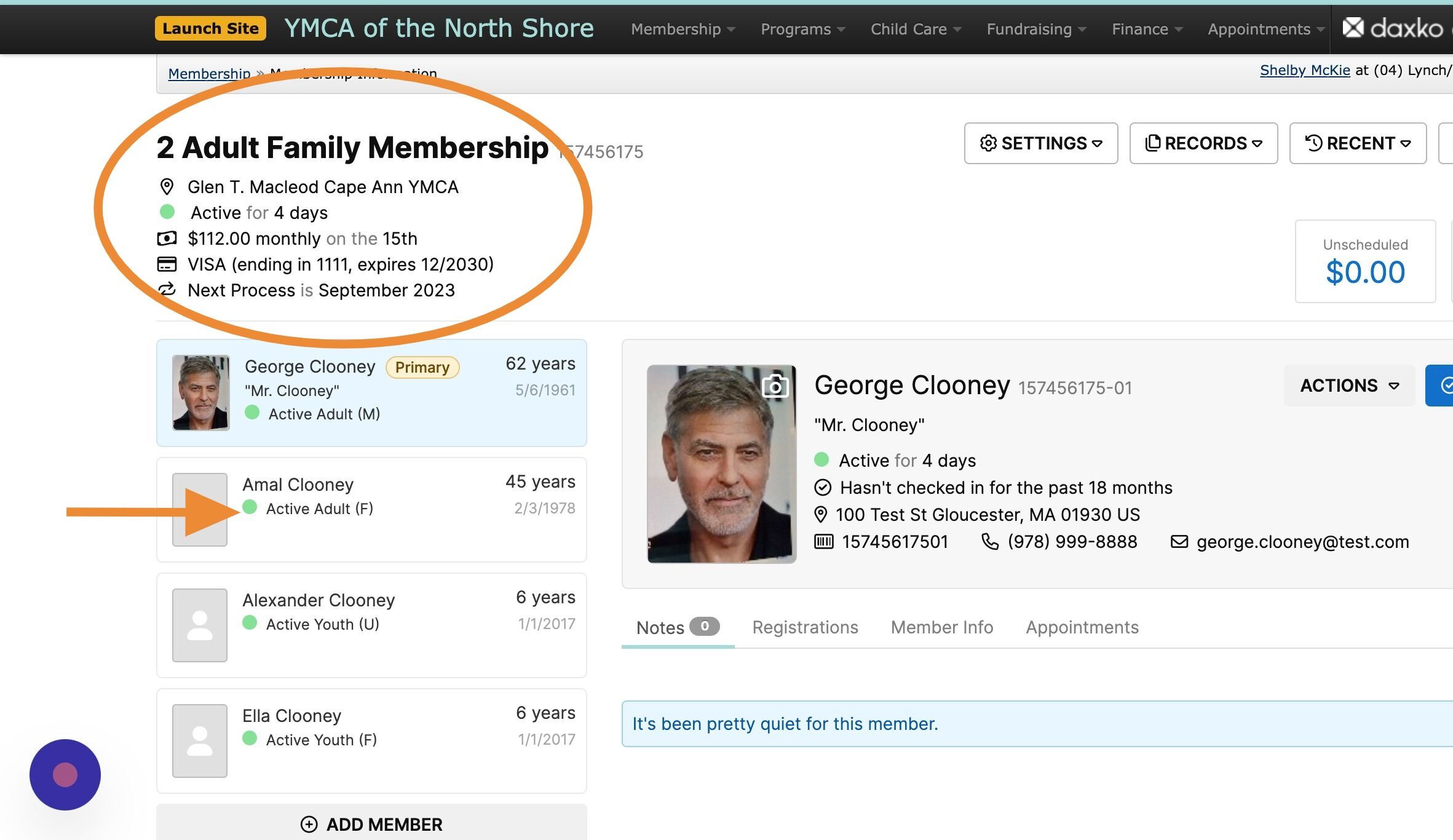Click the location pin icon beside Glen T. Macleod
This screenshot has height=840, width=1453.
[x=167, y=186]
